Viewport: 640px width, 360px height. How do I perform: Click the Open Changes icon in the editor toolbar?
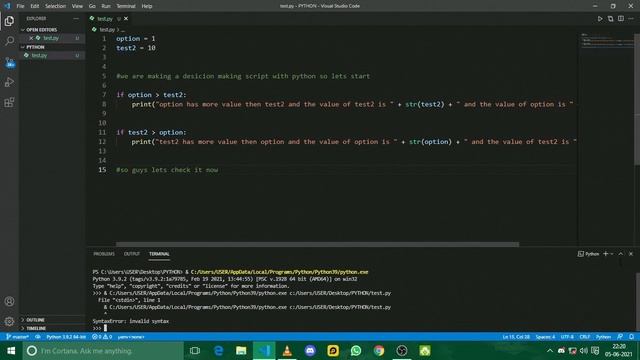click(610, 19)
